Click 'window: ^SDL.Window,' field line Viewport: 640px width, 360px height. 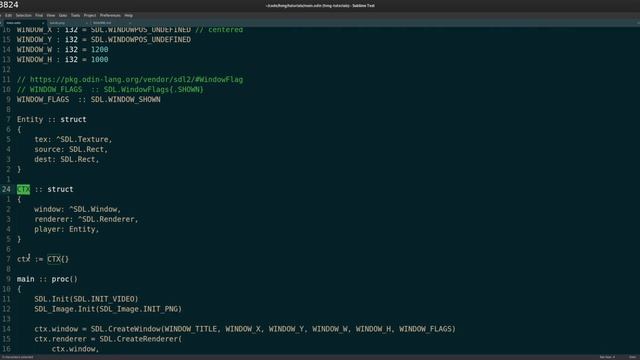click(78, 209)
